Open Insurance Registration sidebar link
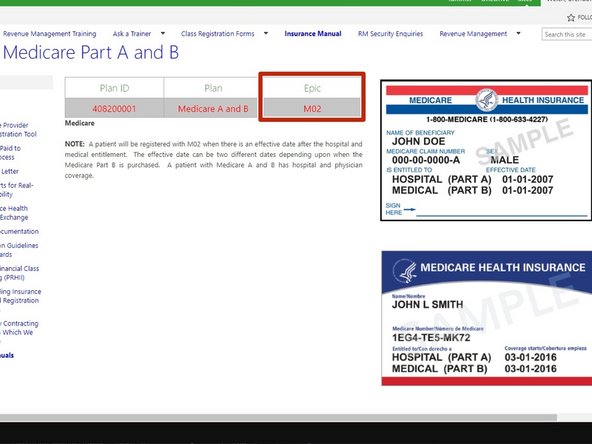The image size is (592, 444). point(20,296)
